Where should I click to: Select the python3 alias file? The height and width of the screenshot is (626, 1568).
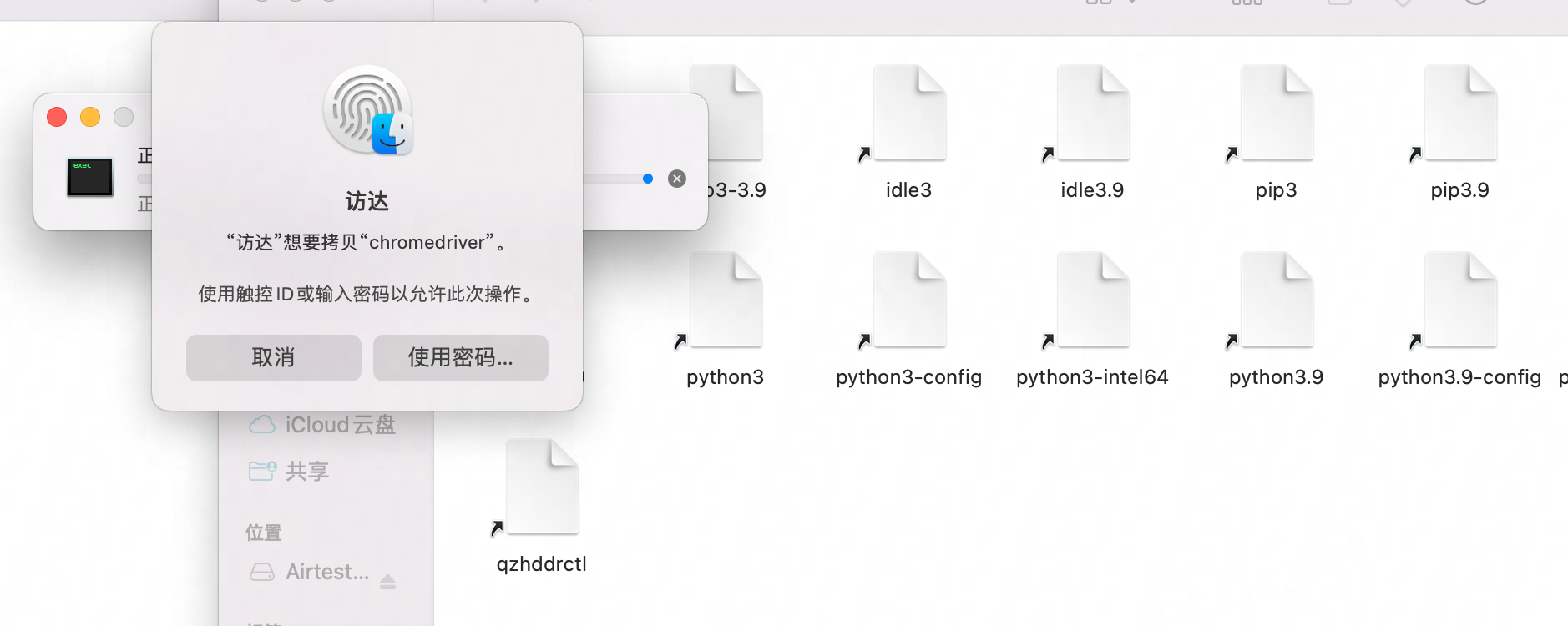[725, 301]
